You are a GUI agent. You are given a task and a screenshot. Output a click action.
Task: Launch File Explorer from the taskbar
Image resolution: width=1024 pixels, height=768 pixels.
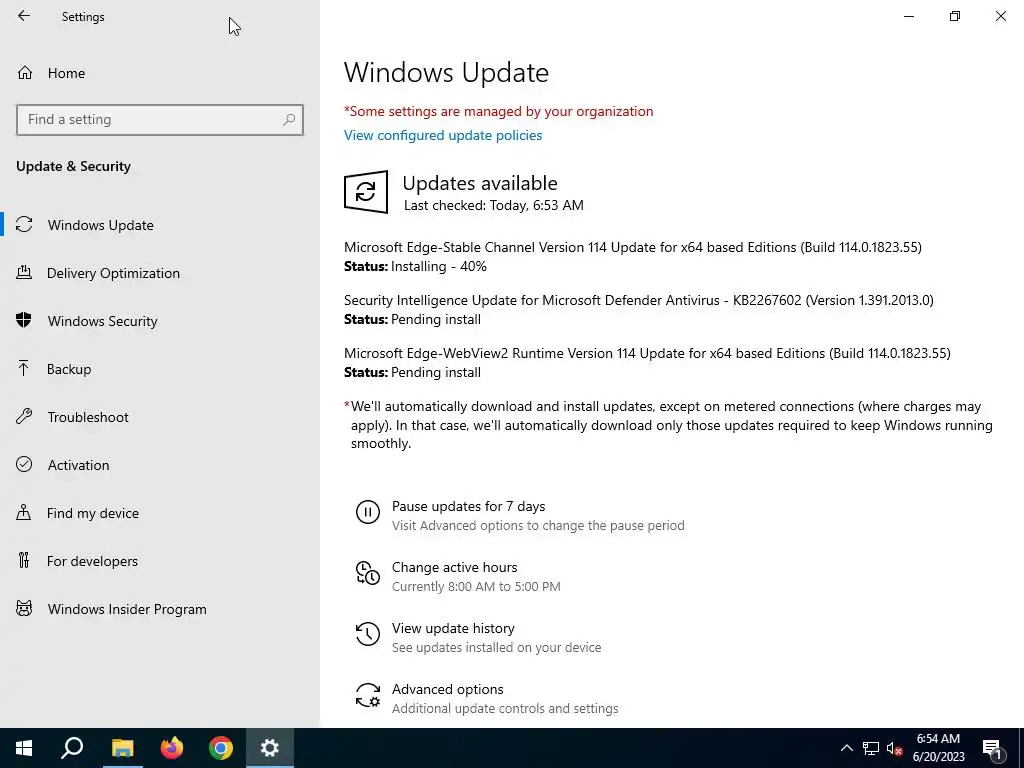pyautogui.click(x=122, y=748)
